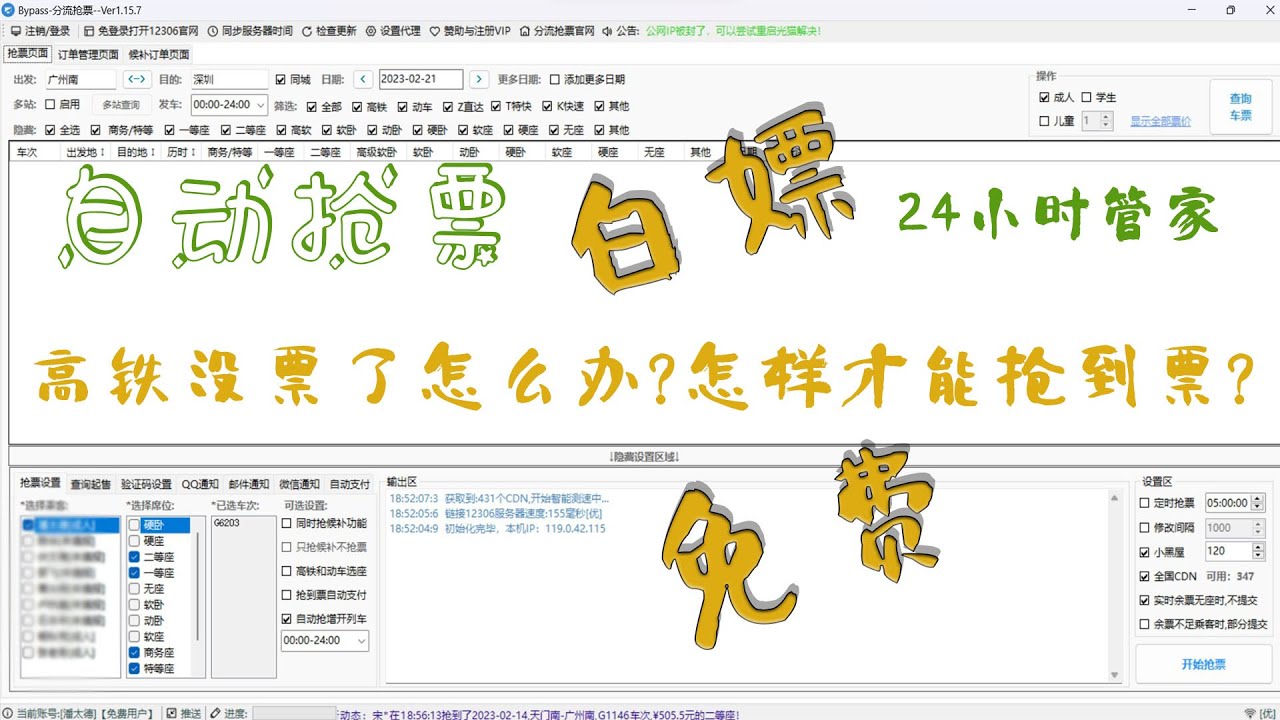Adjust the 儿童 count spinner
The height and width of the screenshot is (720, 1280).
click(1106, 121)
